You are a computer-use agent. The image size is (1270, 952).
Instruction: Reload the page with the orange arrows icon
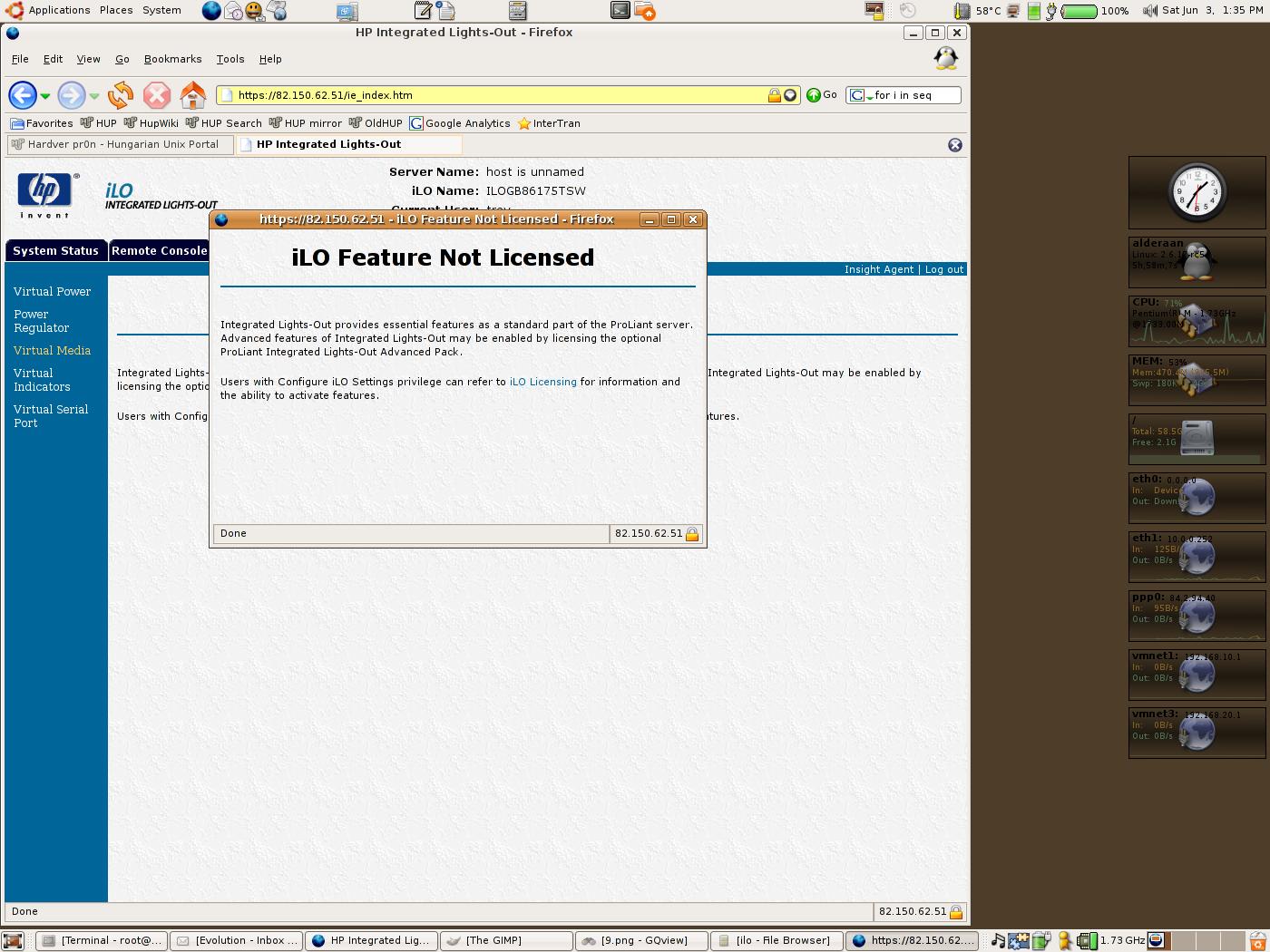pos(121,95)
